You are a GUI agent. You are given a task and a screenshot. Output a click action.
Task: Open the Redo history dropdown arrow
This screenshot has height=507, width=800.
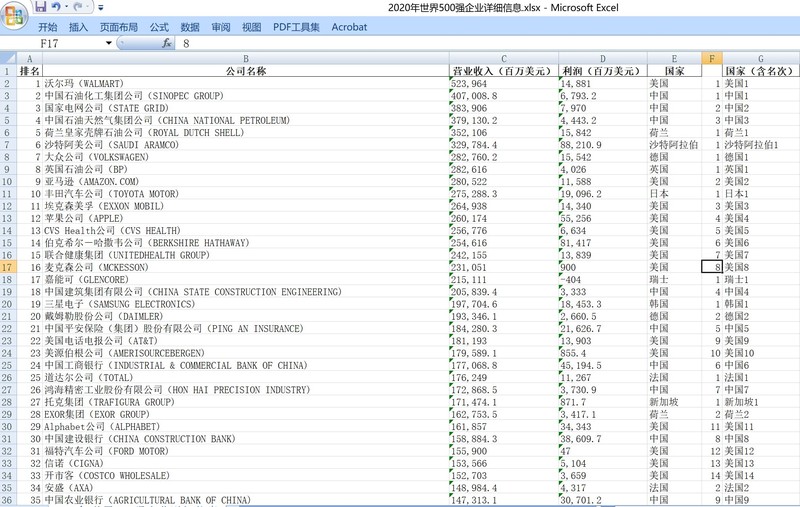tap(88, 7)
